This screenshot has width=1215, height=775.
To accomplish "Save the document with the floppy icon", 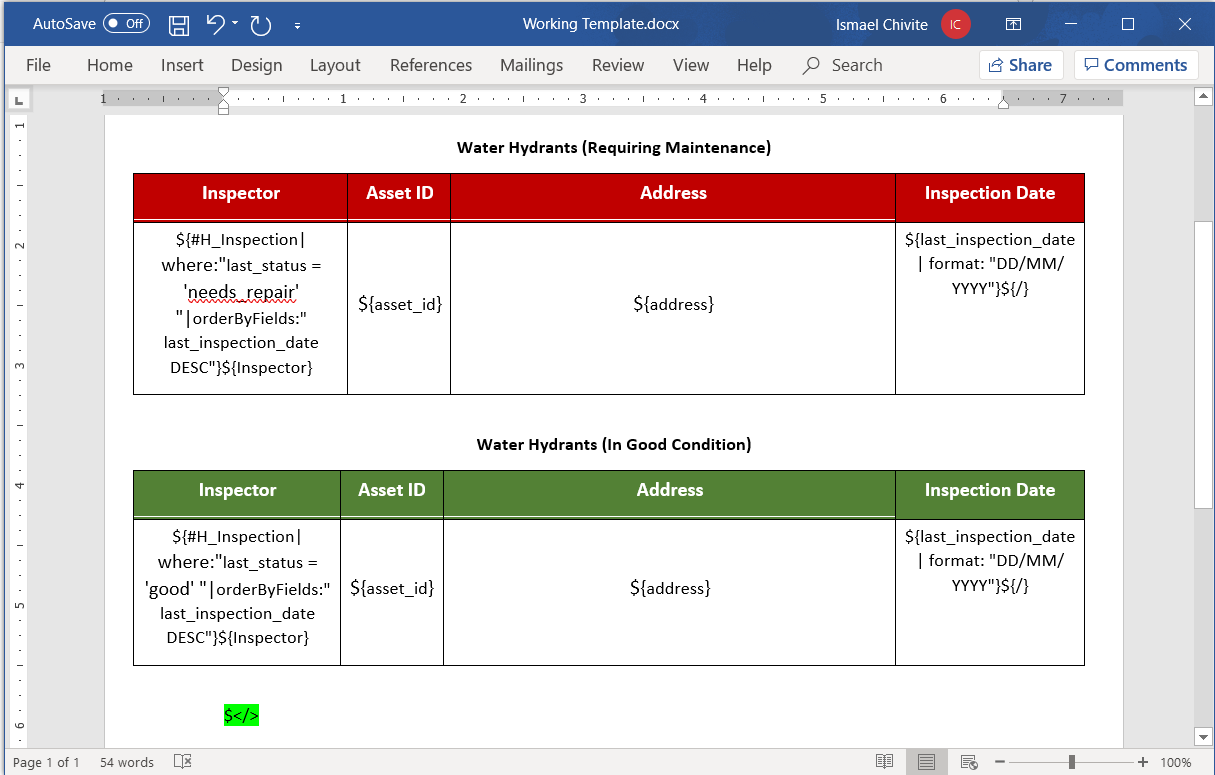I will 179,25.
